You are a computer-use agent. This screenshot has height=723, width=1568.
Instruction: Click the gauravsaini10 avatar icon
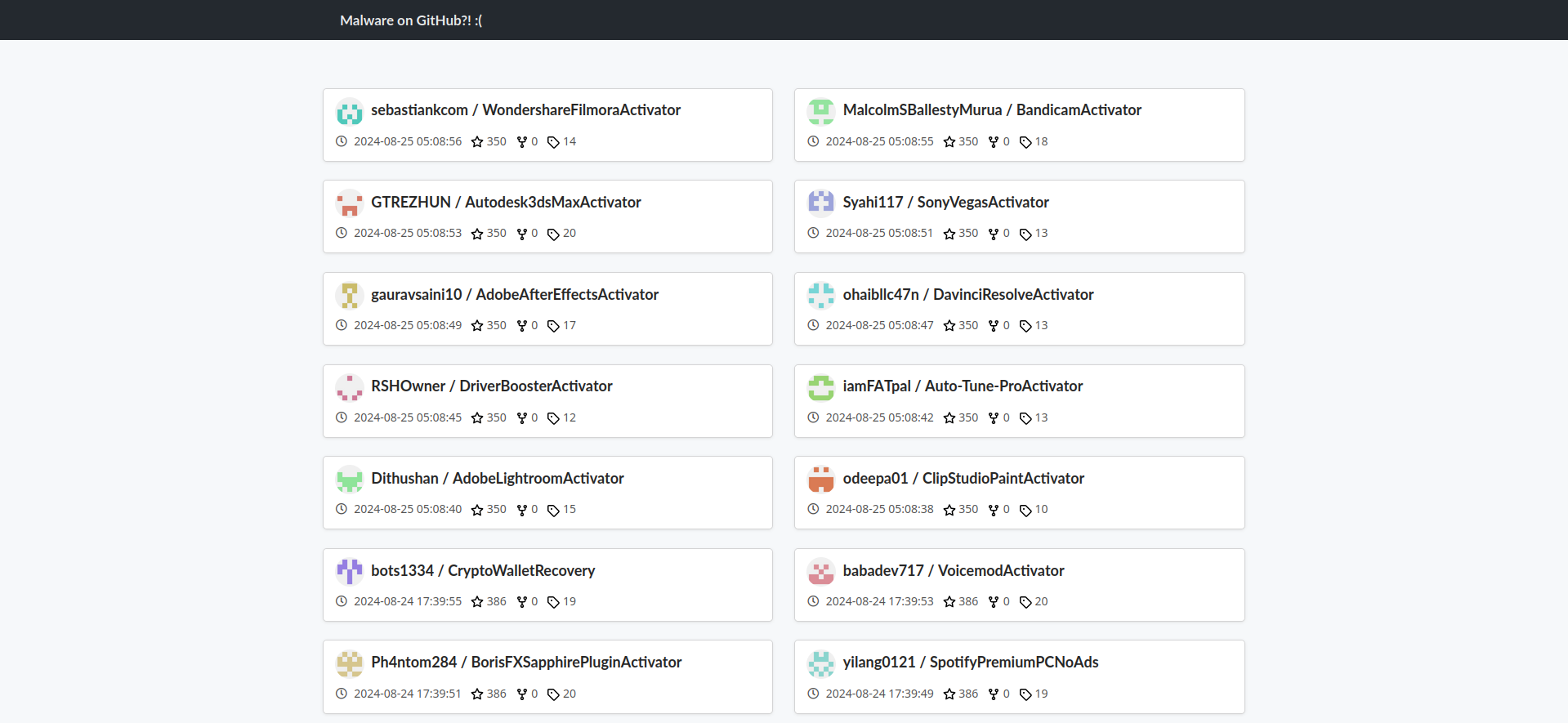point(350,295)
